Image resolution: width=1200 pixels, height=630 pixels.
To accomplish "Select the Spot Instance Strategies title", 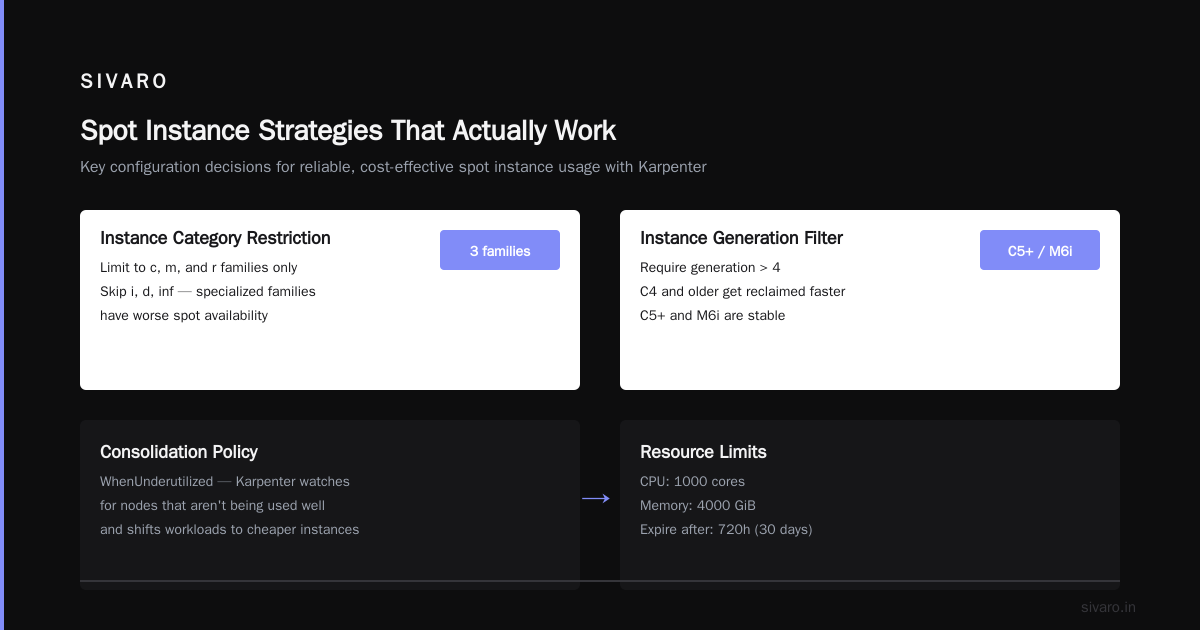I will 348,131.
